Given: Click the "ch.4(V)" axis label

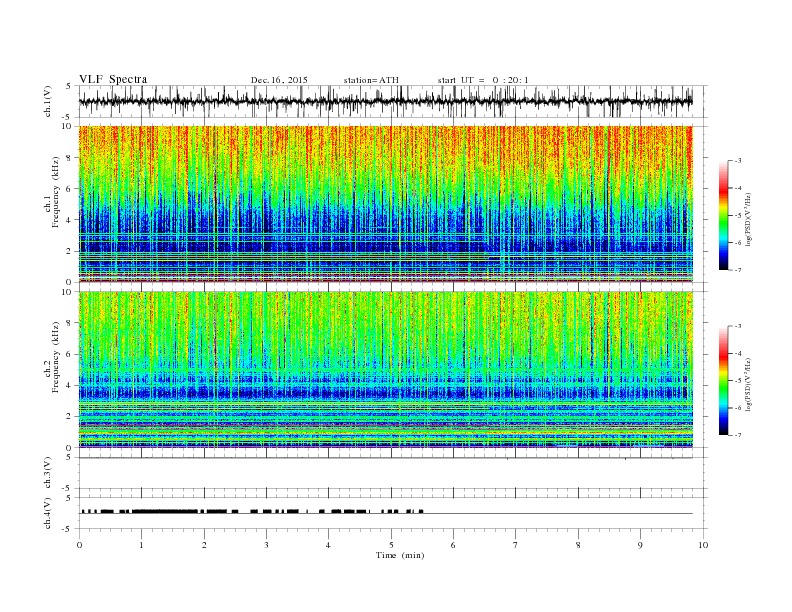Looking at the screenshot, I should (x=48, y=513).
